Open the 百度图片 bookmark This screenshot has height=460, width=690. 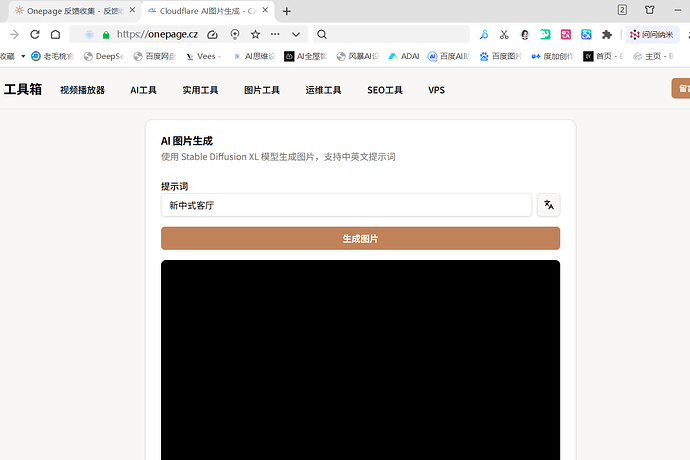point(500,56)
